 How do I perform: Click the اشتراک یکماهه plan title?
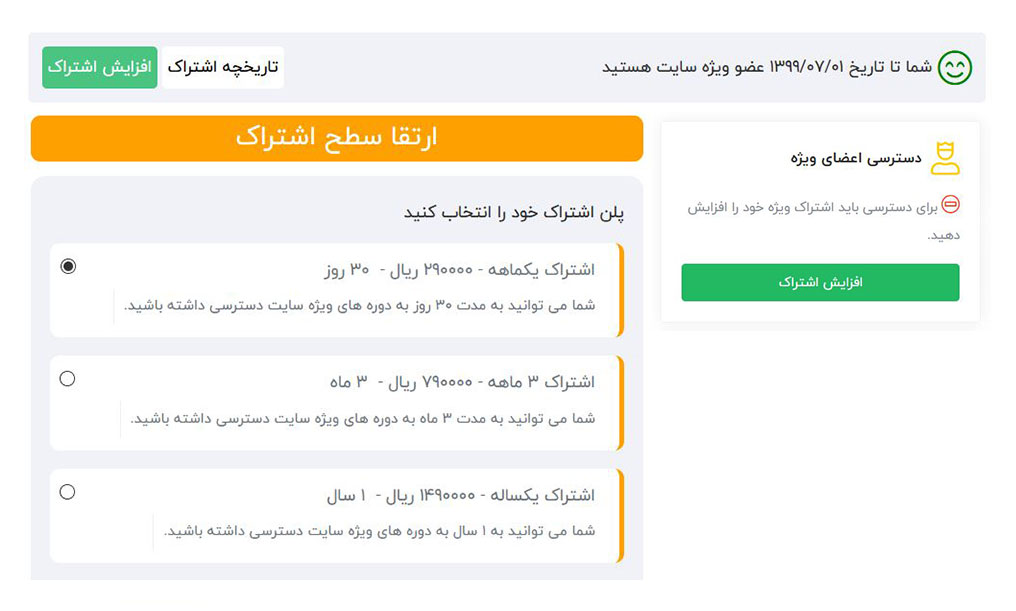tap(460, 270)
